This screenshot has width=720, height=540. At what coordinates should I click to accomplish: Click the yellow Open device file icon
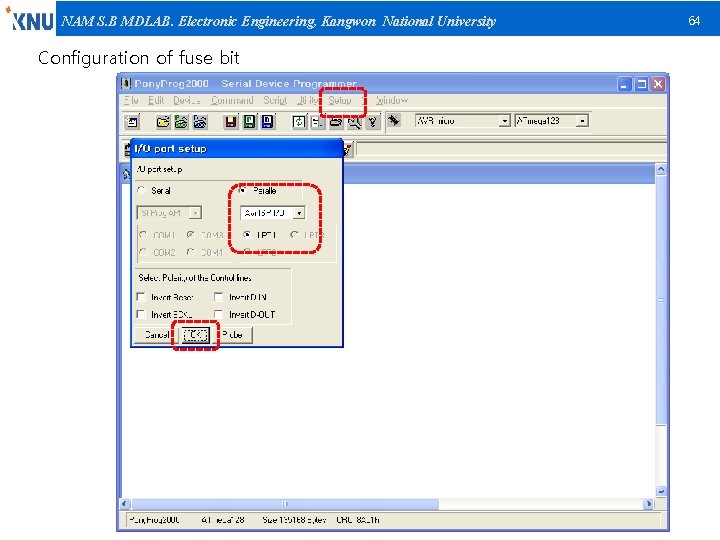(x=163, y=122)
